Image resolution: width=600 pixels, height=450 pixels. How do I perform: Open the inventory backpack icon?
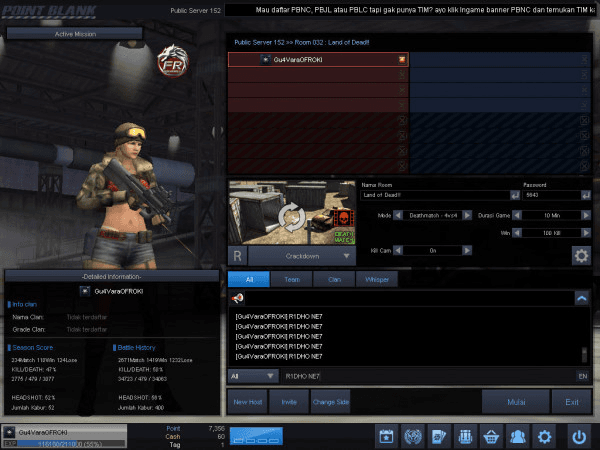click(465, 436)
